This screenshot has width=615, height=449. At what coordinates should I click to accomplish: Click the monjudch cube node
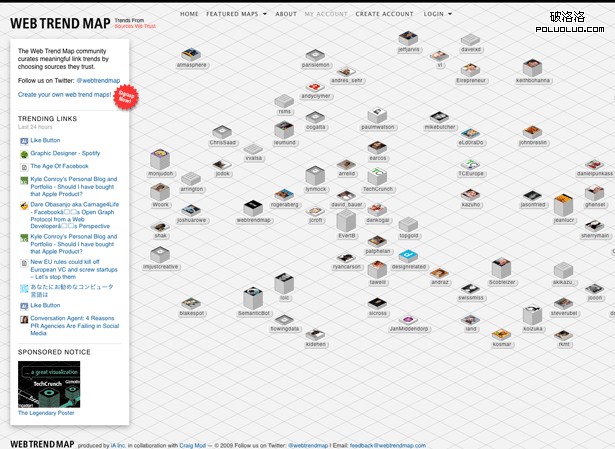tap(160, 159)
